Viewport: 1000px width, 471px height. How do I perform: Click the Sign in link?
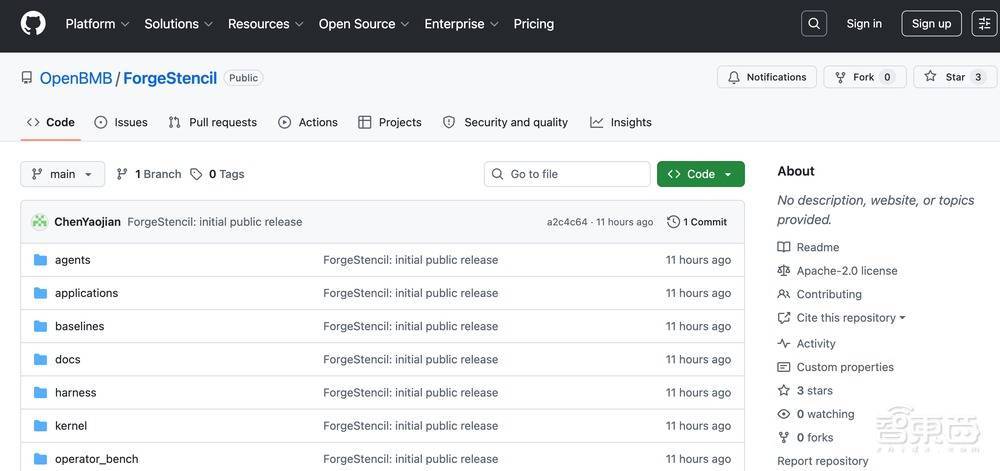pyautogui.click(x=864, y=24)
